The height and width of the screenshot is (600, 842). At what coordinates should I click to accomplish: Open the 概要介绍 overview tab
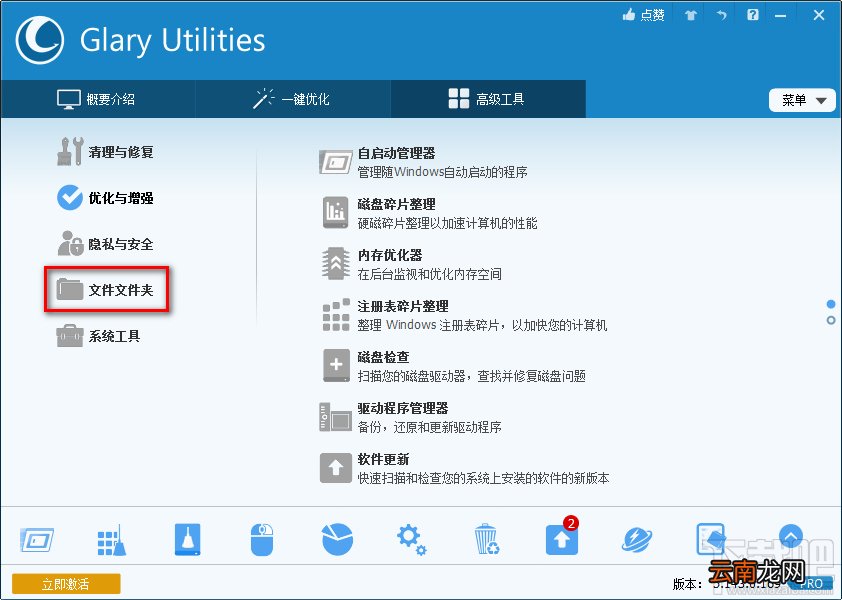tap(97, 99)
